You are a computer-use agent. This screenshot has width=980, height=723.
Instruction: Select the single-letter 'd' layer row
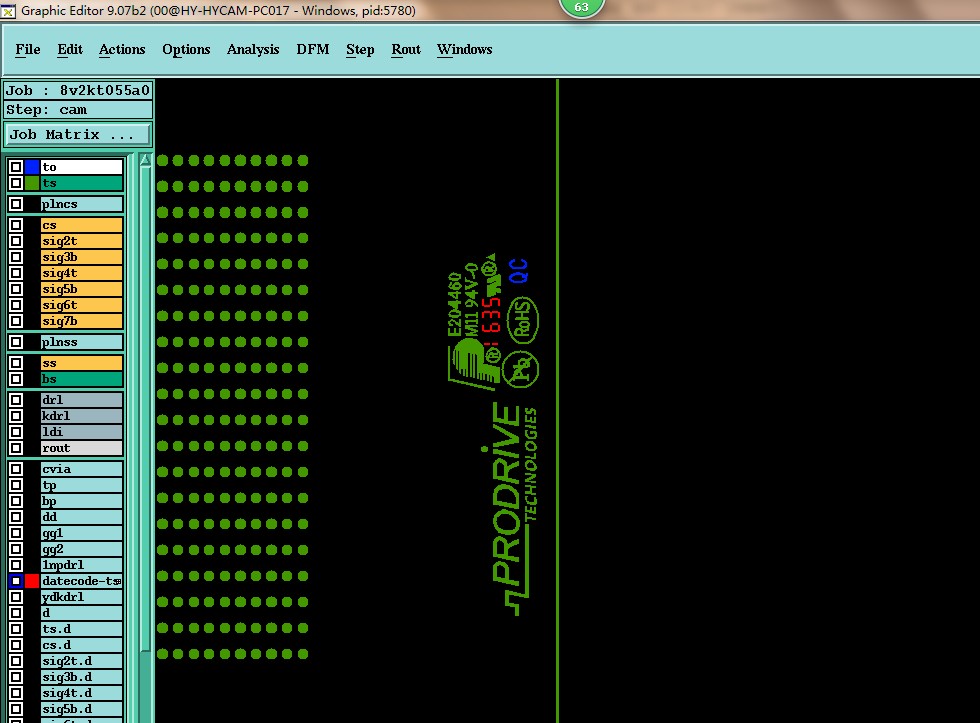click(x=81, y=613)
